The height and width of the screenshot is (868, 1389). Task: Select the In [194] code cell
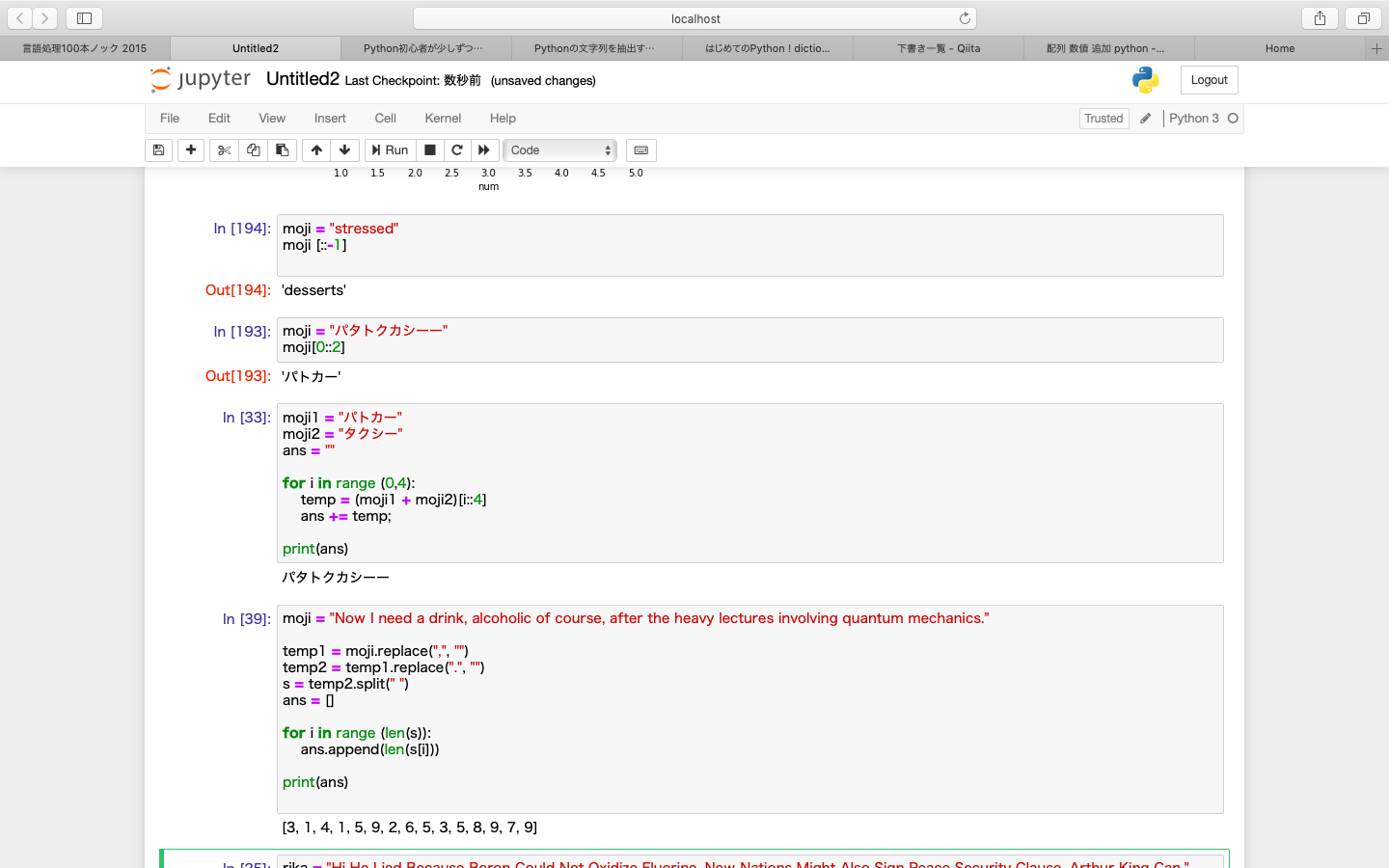(749, 245)
